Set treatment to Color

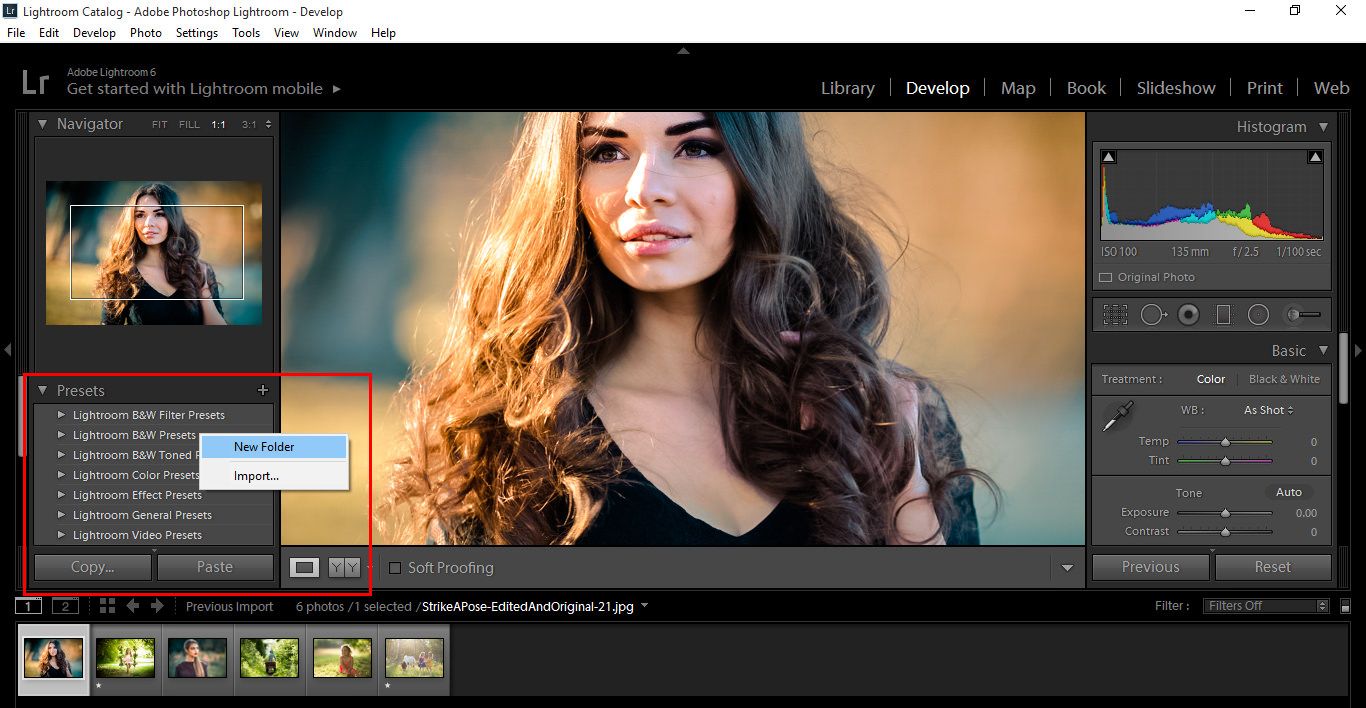1210,379
